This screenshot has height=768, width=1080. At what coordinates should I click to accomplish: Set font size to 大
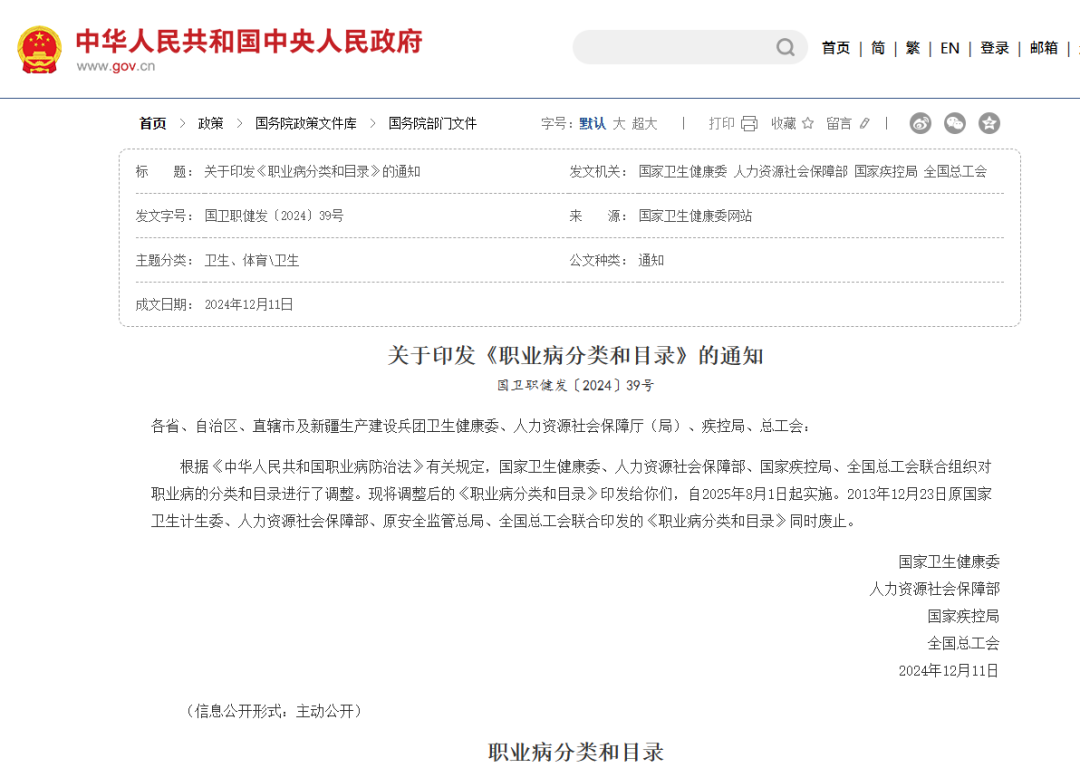point(619,123)
